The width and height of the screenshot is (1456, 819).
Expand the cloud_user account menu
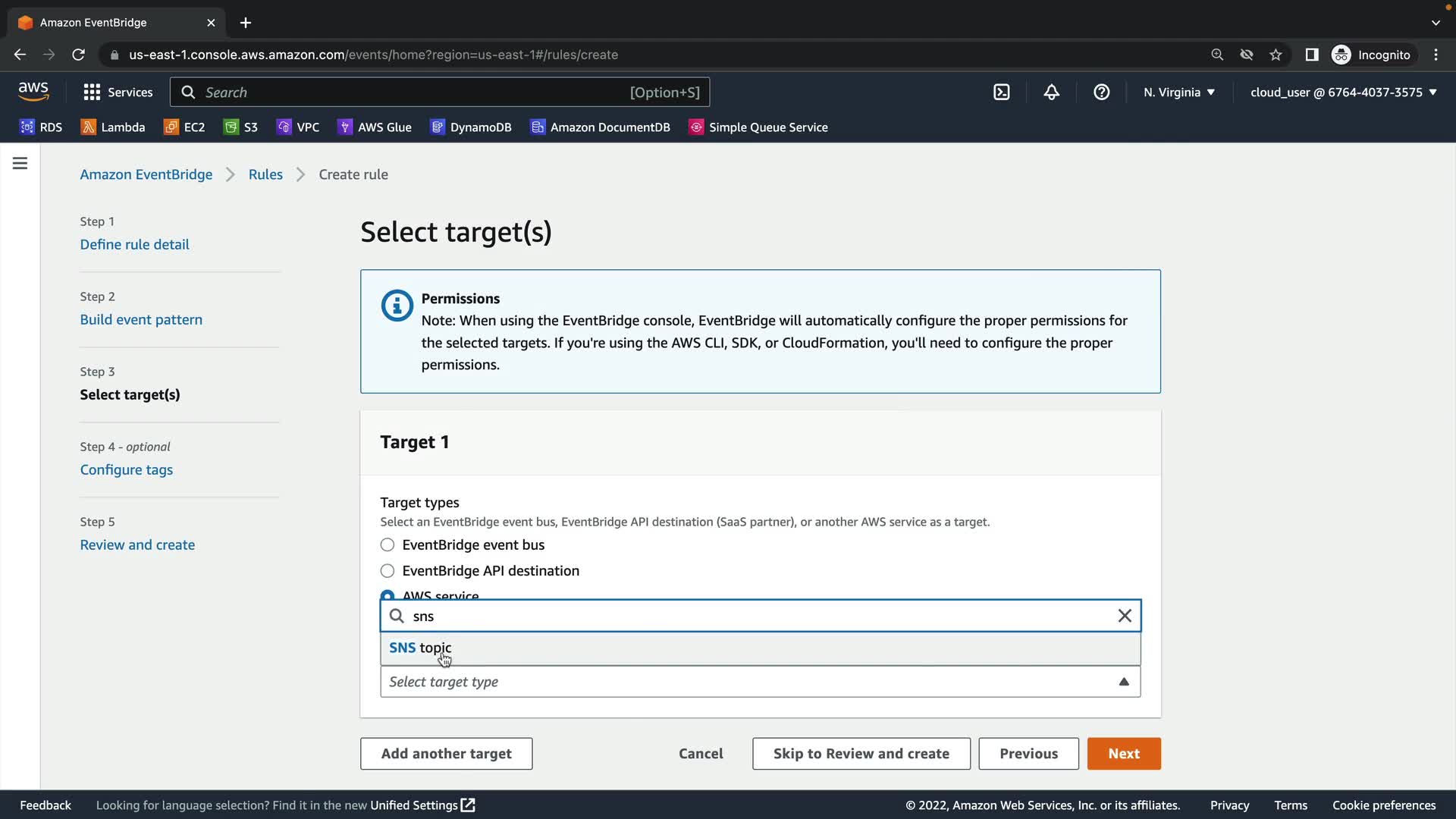point(1343,93)
